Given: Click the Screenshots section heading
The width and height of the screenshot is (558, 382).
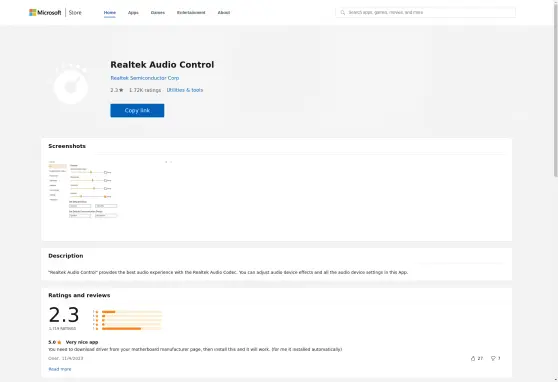Looking at the screenshot, I should coord(67,146).
